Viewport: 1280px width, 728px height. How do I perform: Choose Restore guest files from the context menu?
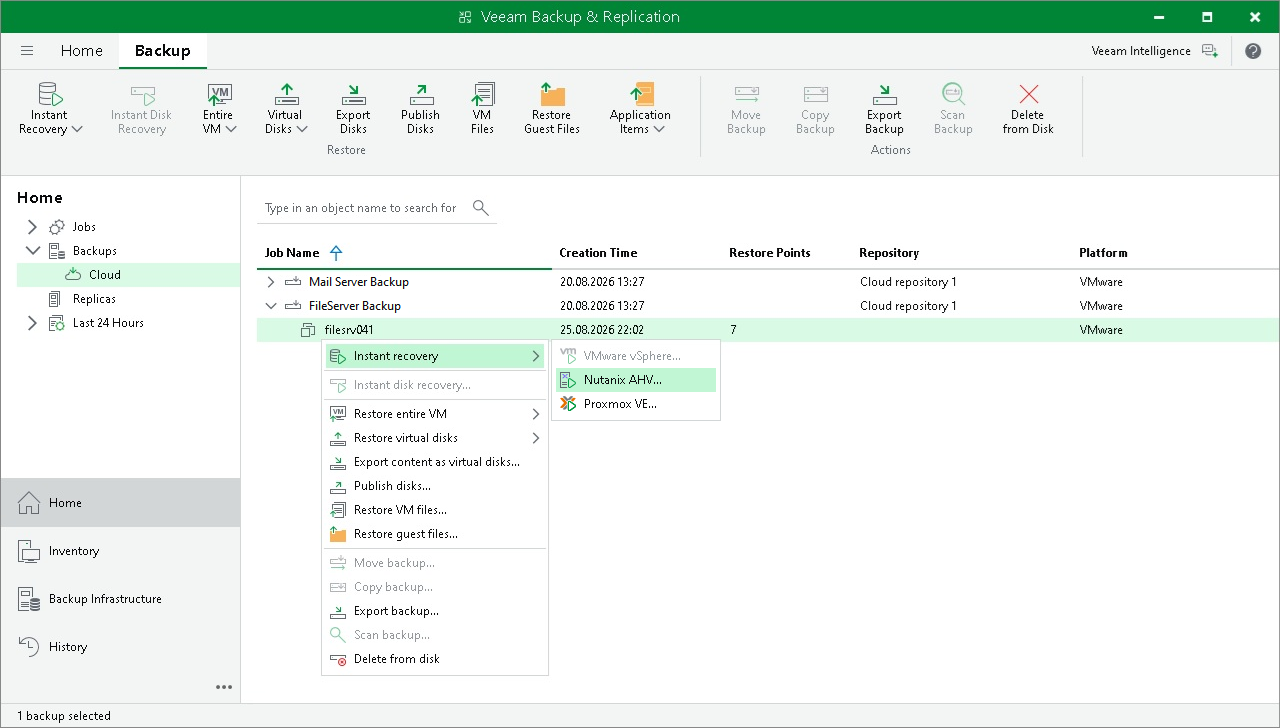tap(435, 534)
